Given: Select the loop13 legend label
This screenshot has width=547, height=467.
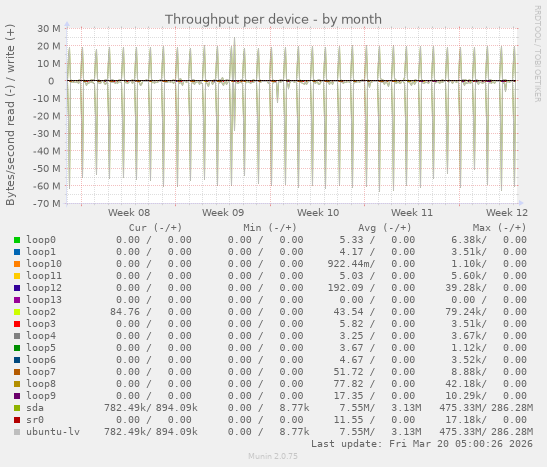Looking at the screenshot, I should (x=44, y=300).
